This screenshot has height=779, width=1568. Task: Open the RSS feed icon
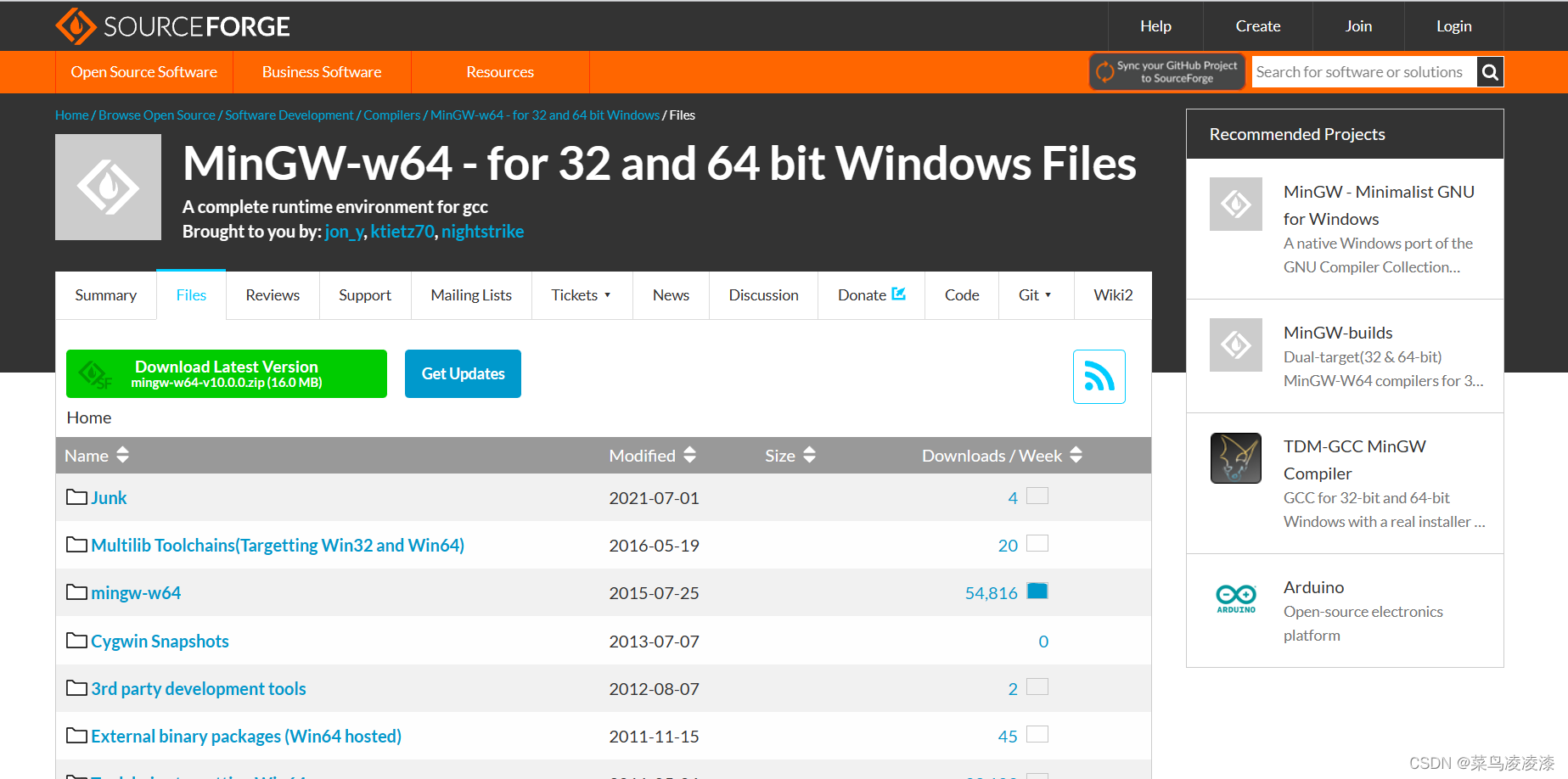(x=1099, y=377)
